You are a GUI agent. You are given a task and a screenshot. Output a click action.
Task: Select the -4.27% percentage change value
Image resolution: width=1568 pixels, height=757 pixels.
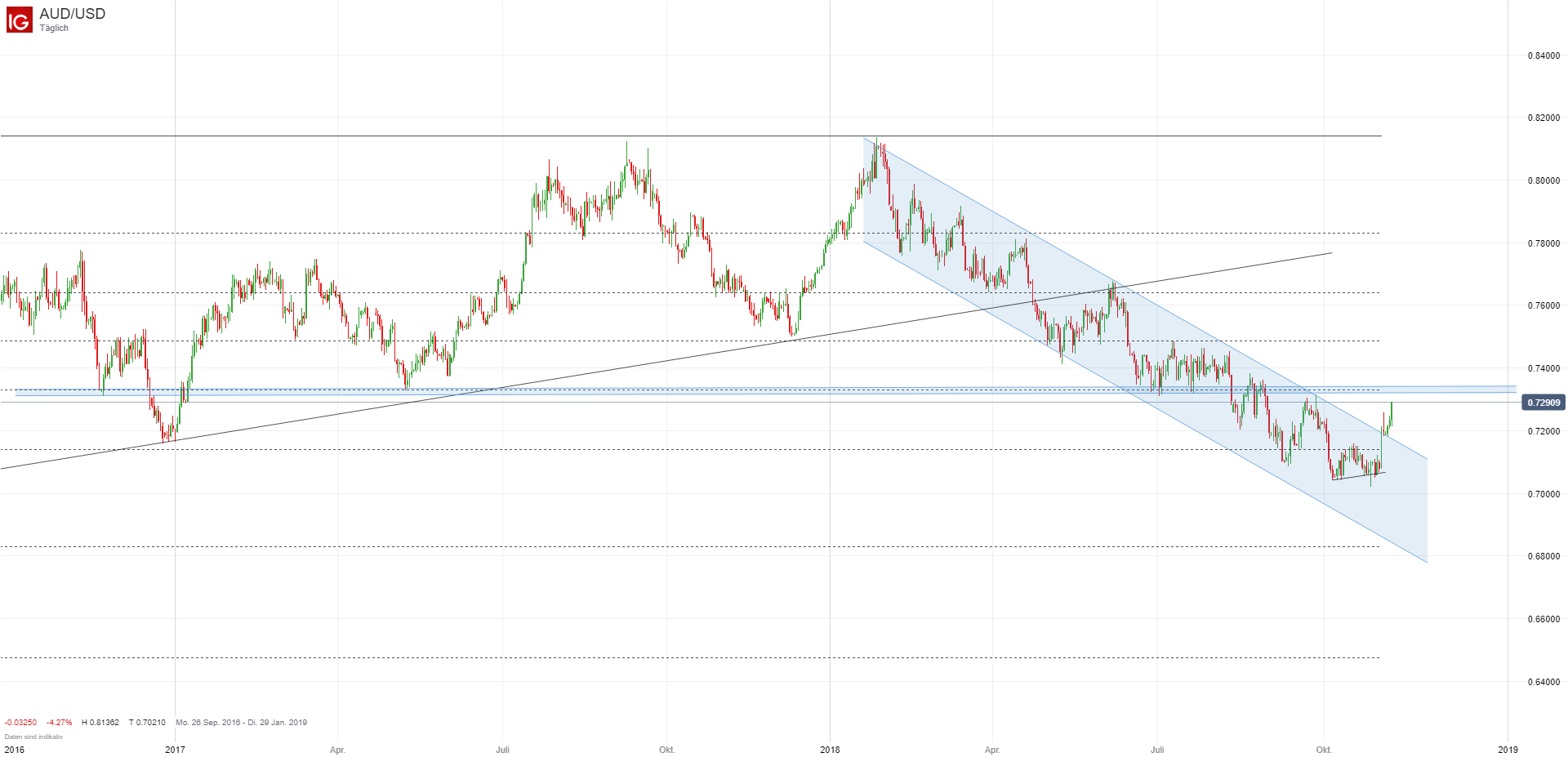pyautogui.click(x=59, y=723)
